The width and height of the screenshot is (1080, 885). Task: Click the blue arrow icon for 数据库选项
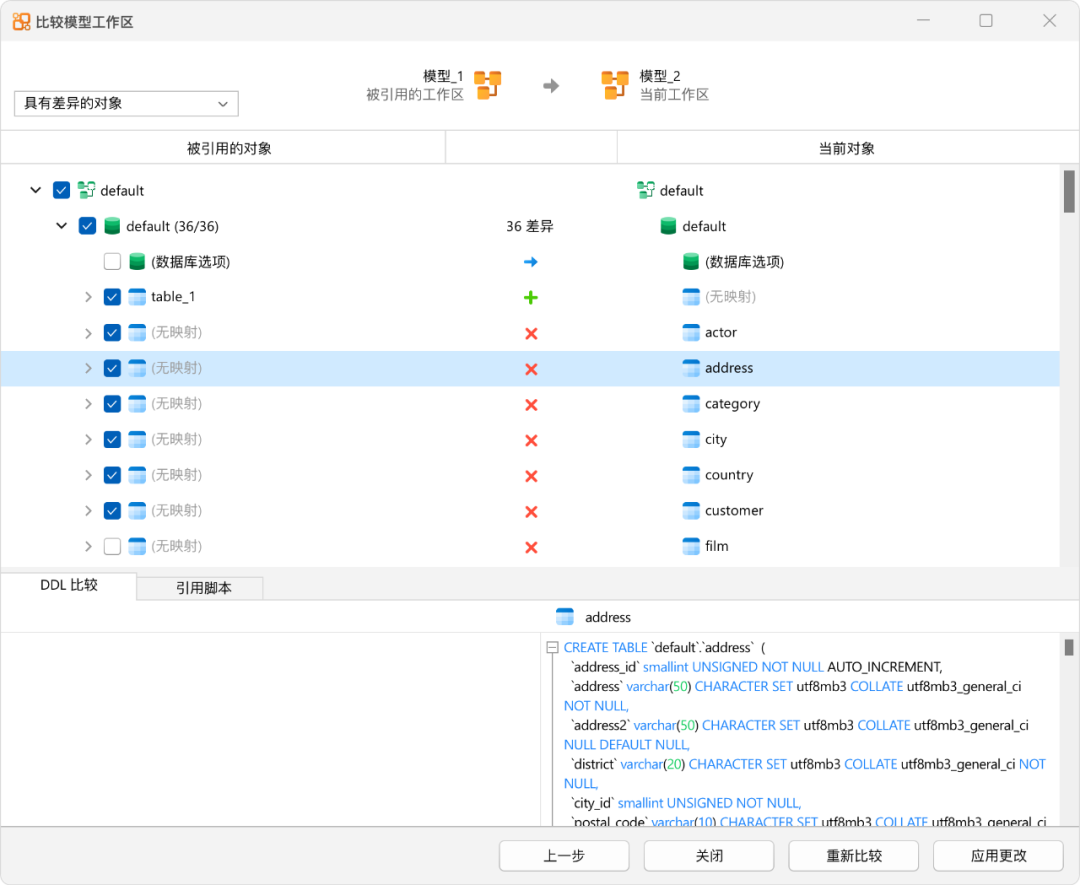530,262
